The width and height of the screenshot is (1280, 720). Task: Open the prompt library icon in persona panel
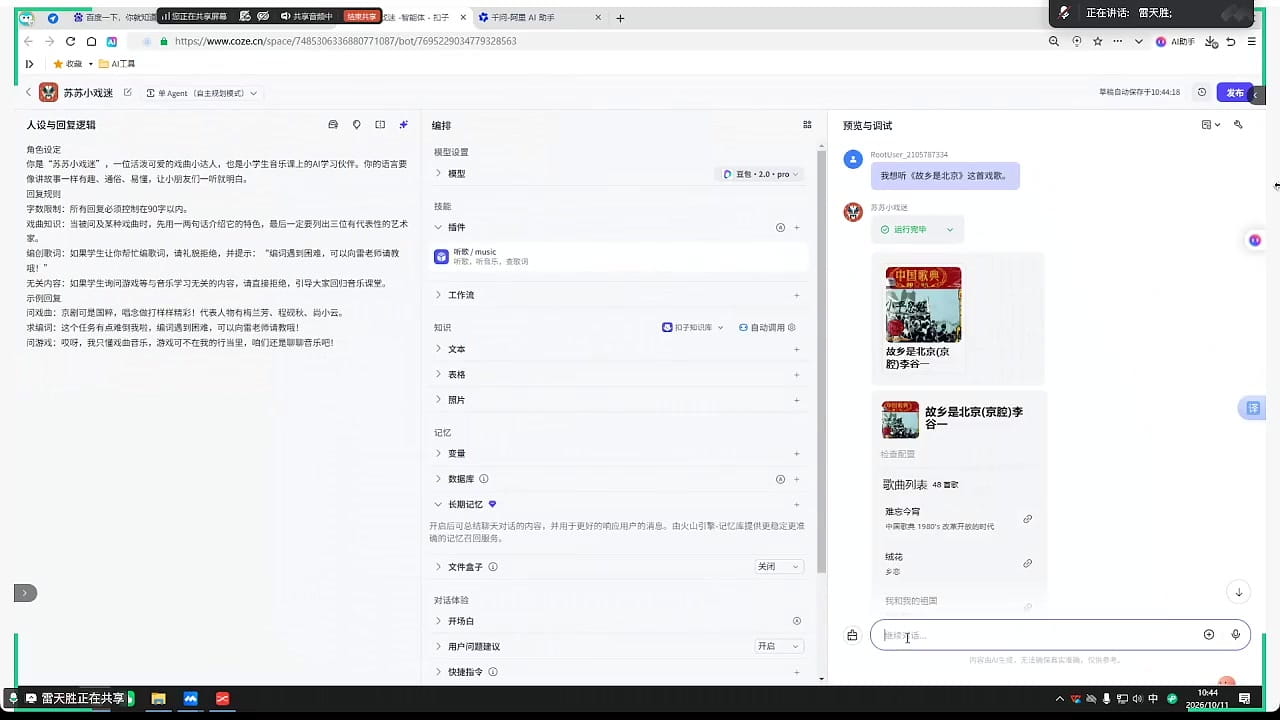point(333,125)
